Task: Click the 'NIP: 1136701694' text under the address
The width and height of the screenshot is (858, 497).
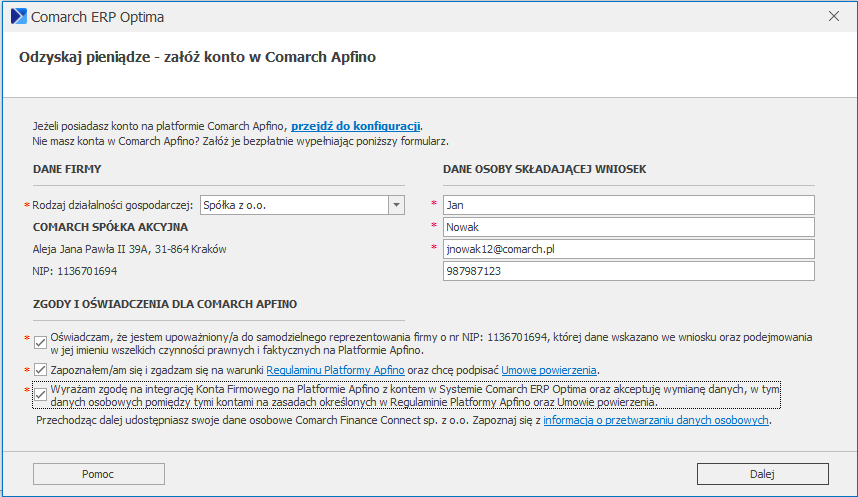Action: 75,271
